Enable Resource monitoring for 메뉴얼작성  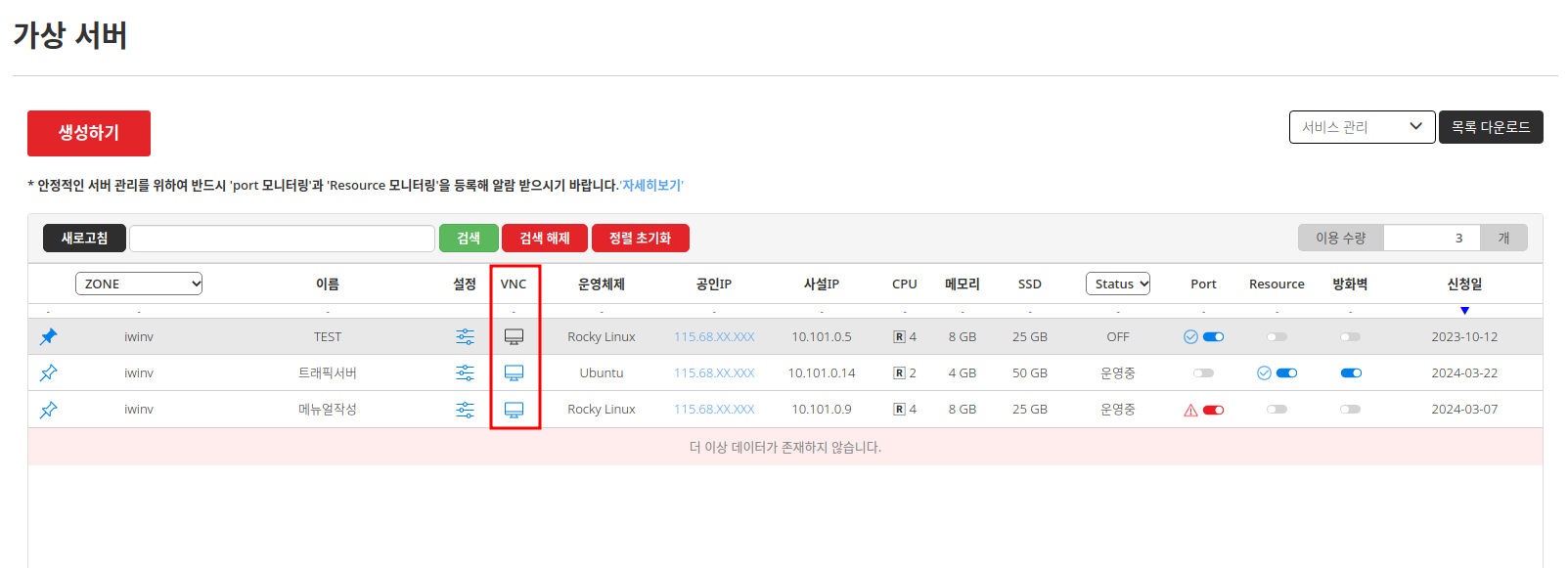(x=1277, y=409)
